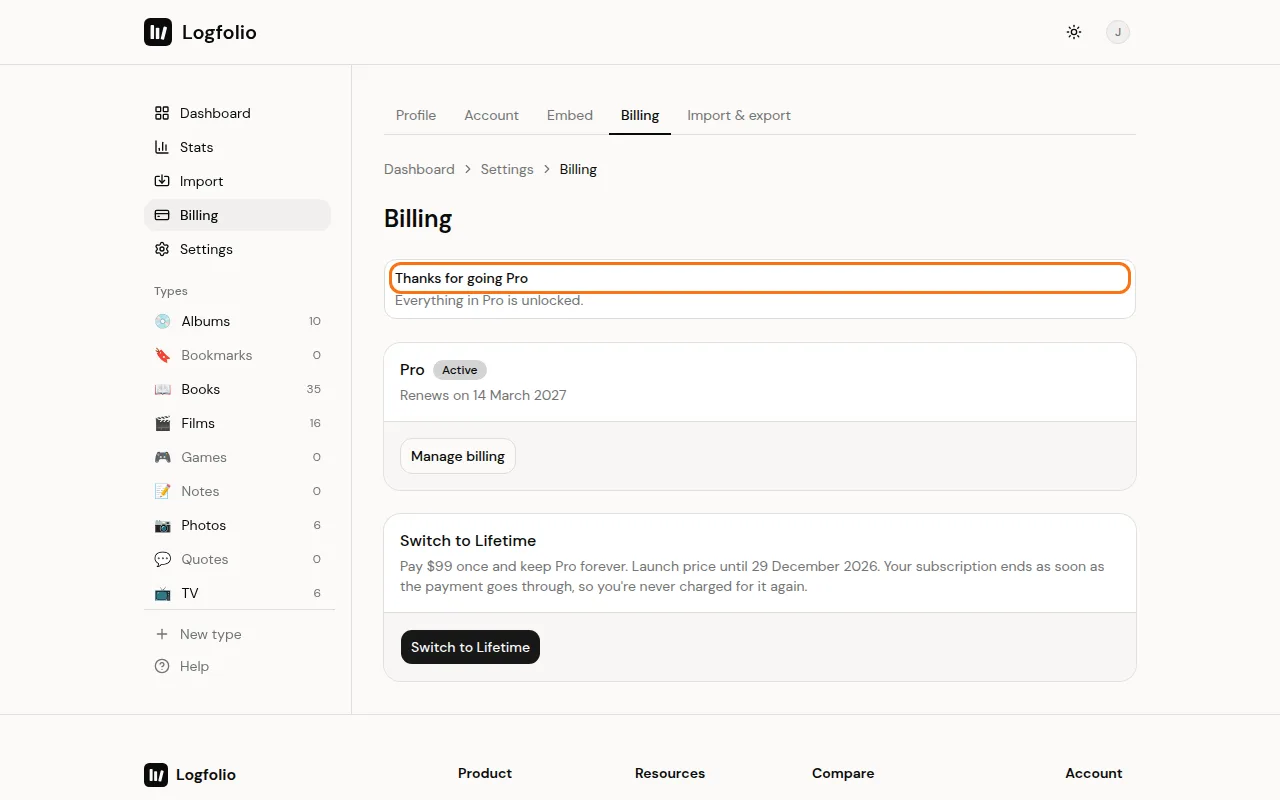Image resolution: width=1280 pixels, height=800 pixels.
Task: Click the footer Account heading
Action: coord(1094,773)
